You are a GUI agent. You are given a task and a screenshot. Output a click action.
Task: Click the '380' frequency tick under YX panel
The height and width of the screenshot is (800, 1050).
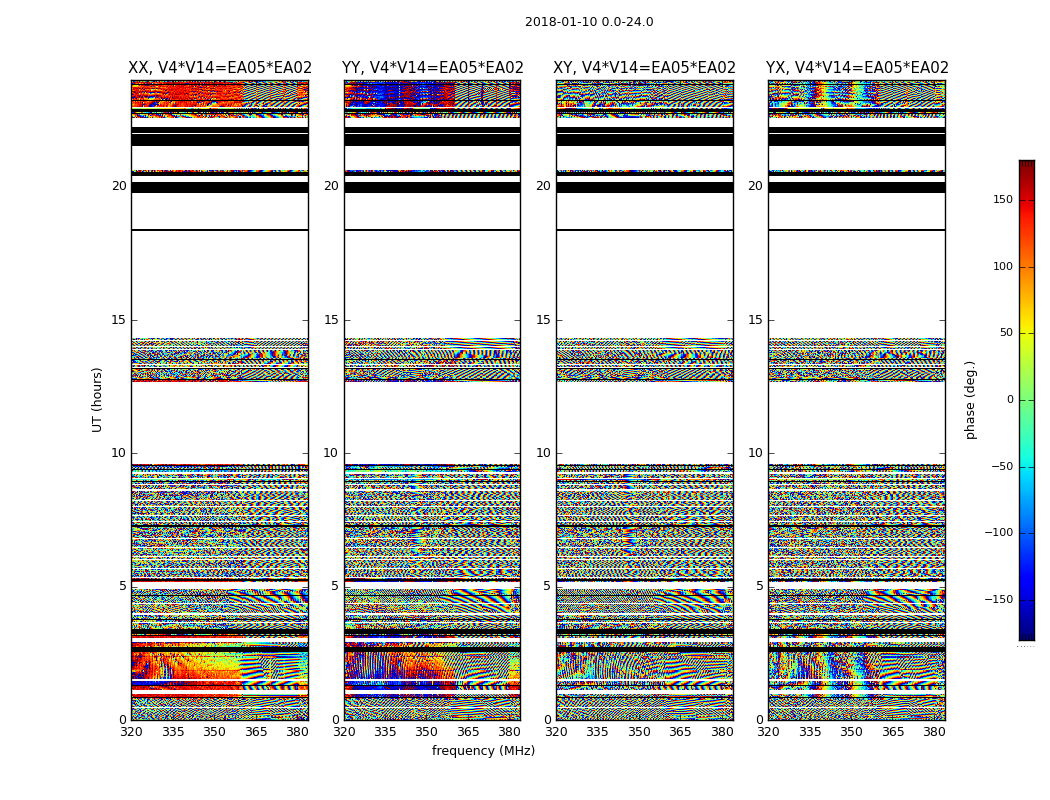(934, 732)
